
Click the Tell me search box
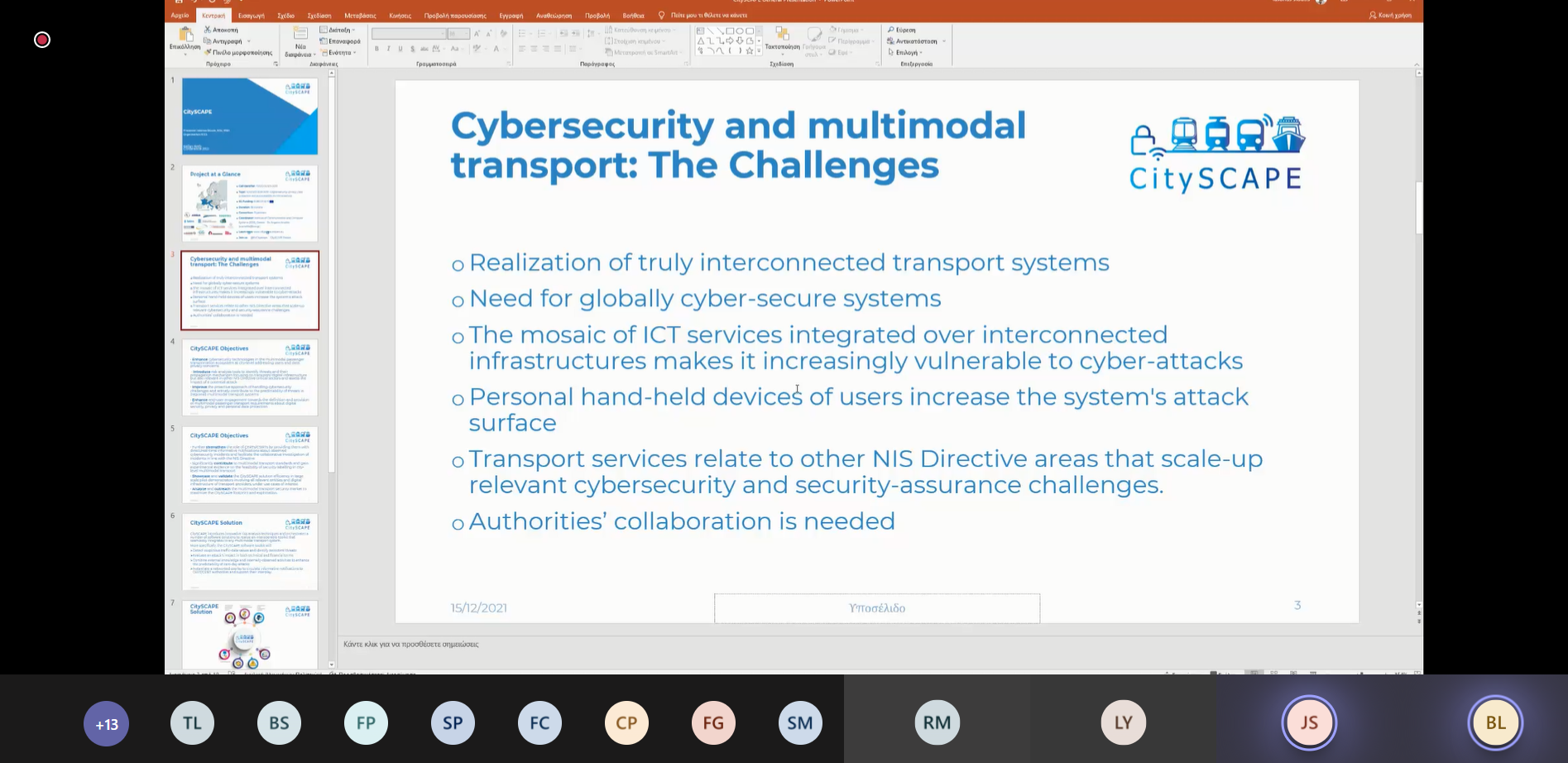707,15
